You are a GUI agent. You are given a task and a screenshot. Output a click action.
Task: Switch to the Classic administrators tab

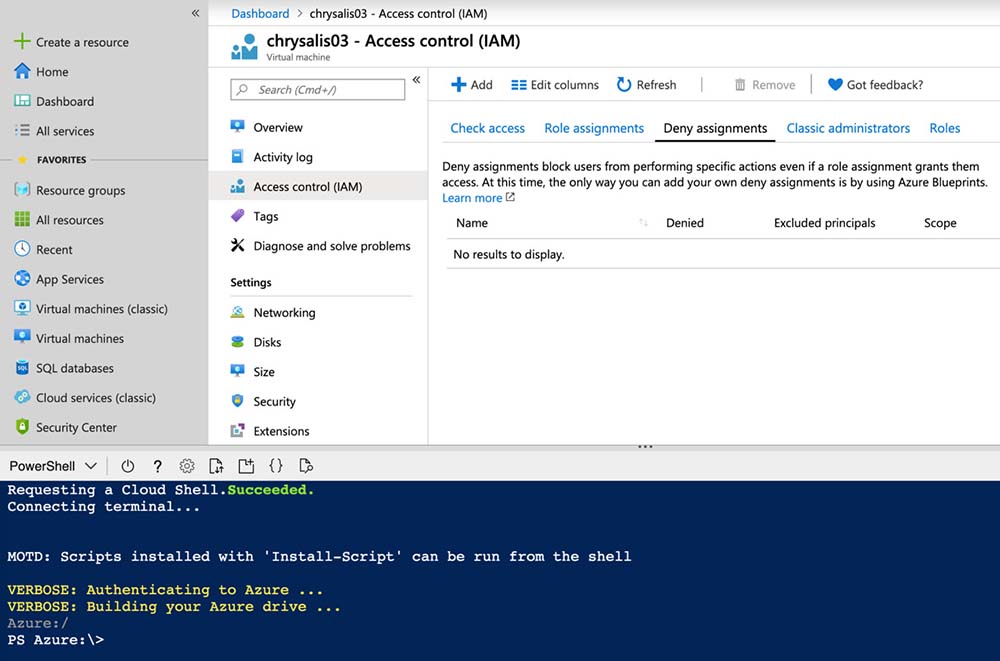point(848,128)
